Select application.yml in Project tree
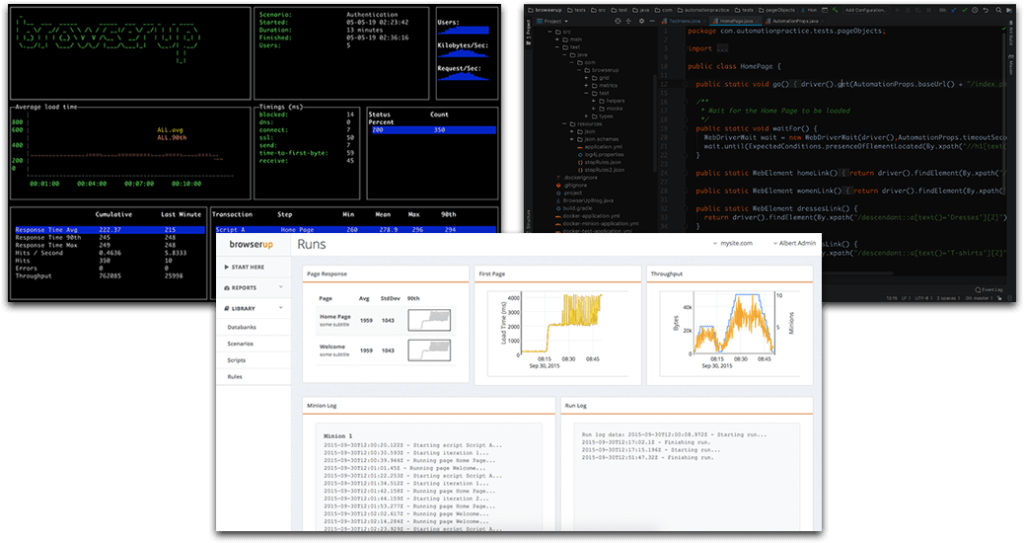The height and width of the screenshot is (543, 1024). (x=600, y=147)
